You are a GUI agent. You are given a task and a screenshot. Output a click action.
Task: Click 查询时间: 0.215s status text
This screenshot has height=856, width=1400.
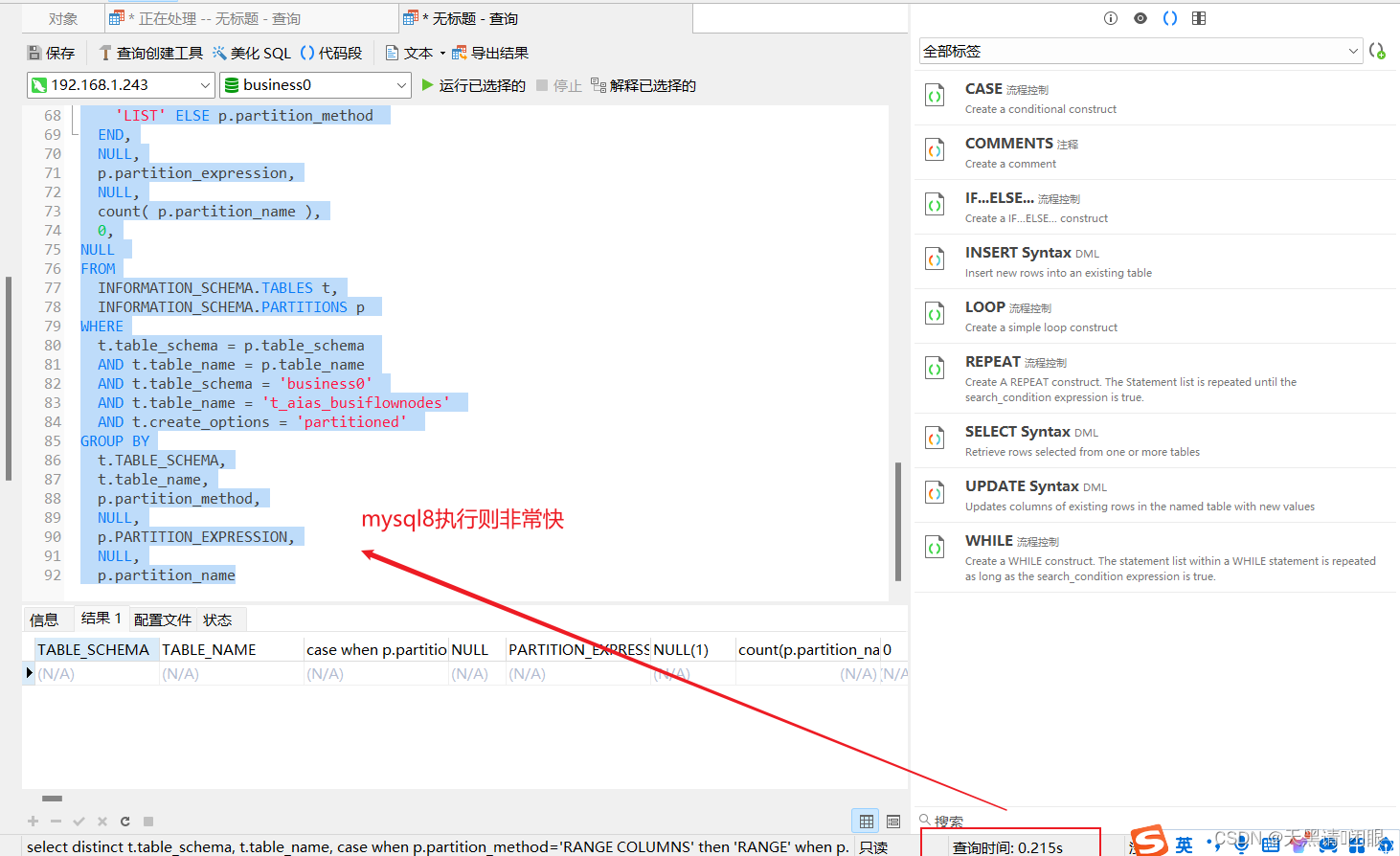click(1007, 847)
